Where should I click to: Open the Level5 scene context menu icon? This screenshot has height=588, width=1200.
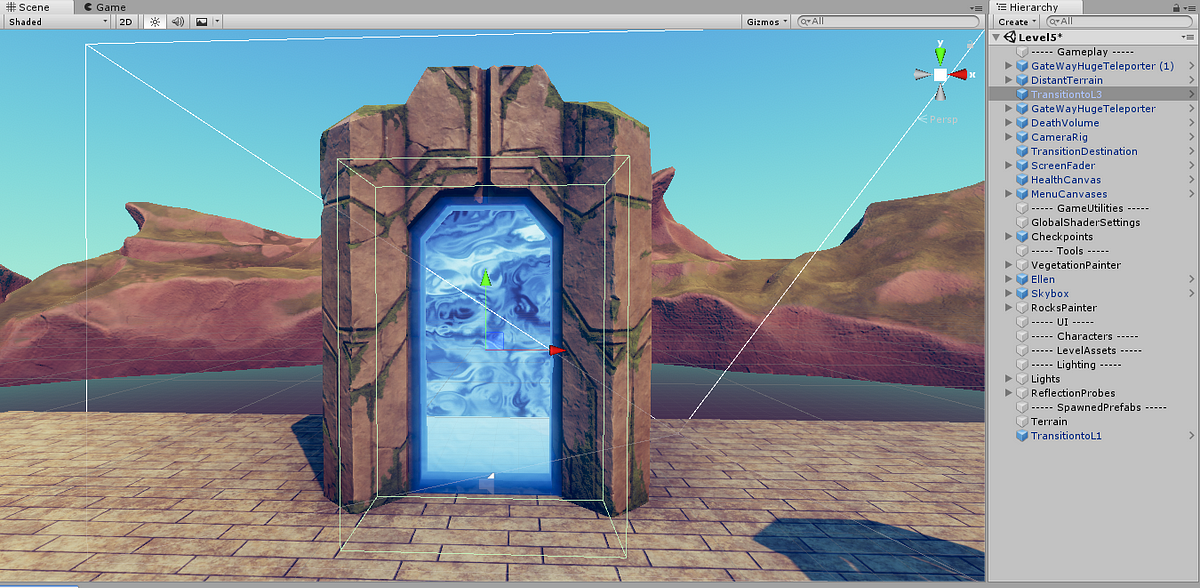[1190, 37]
